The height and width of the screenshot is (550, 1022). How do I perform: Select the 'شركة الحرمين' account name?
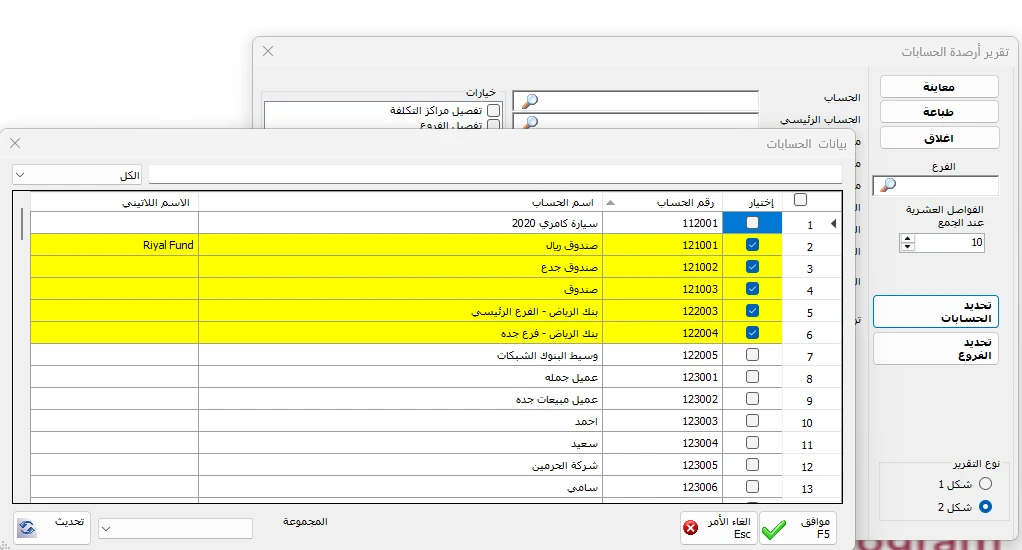[x=401, y=465]
